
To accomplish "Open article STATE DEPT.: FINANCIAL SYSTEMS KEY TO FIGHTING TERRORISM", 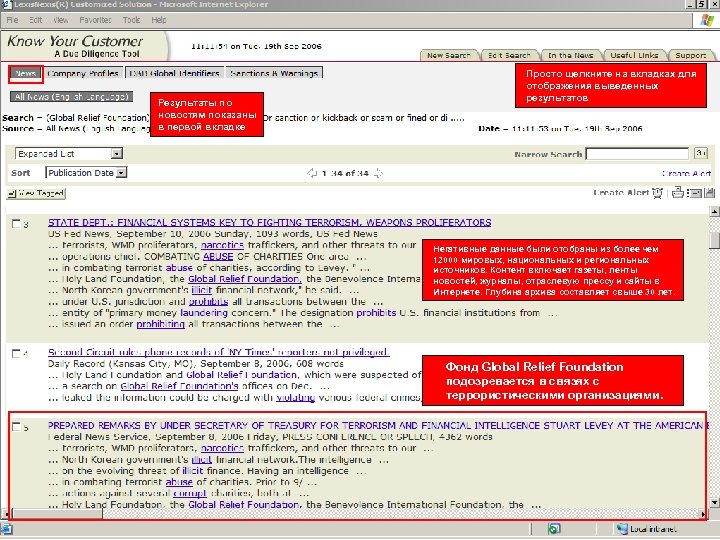I will (x=270, y=223).
